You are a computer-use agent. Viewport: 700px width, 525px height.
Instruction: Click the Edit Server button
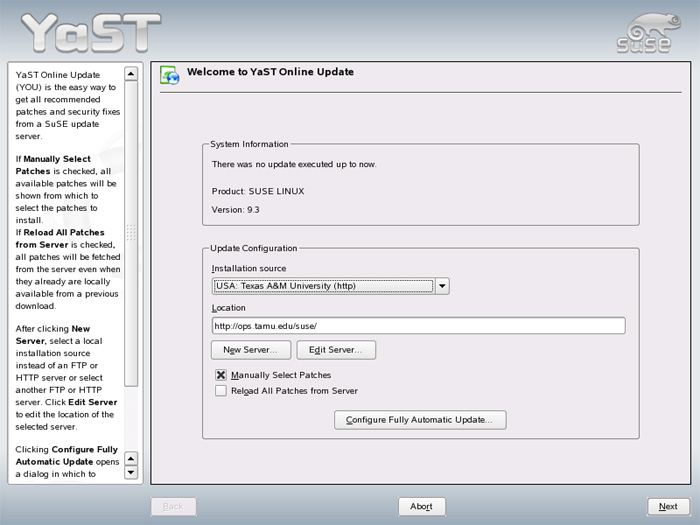(x=336, y=350)
